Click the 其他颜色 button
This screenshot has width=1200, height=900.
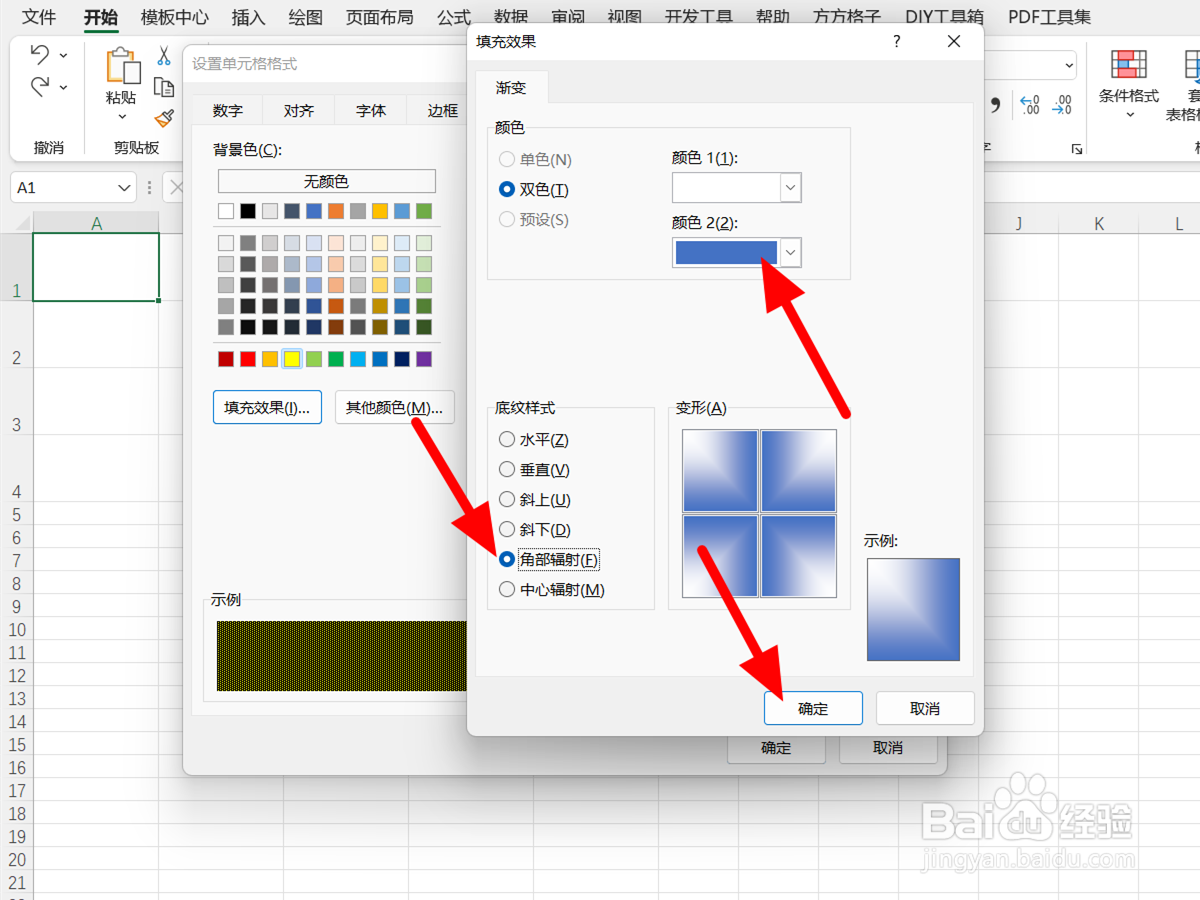coord(394,407)
